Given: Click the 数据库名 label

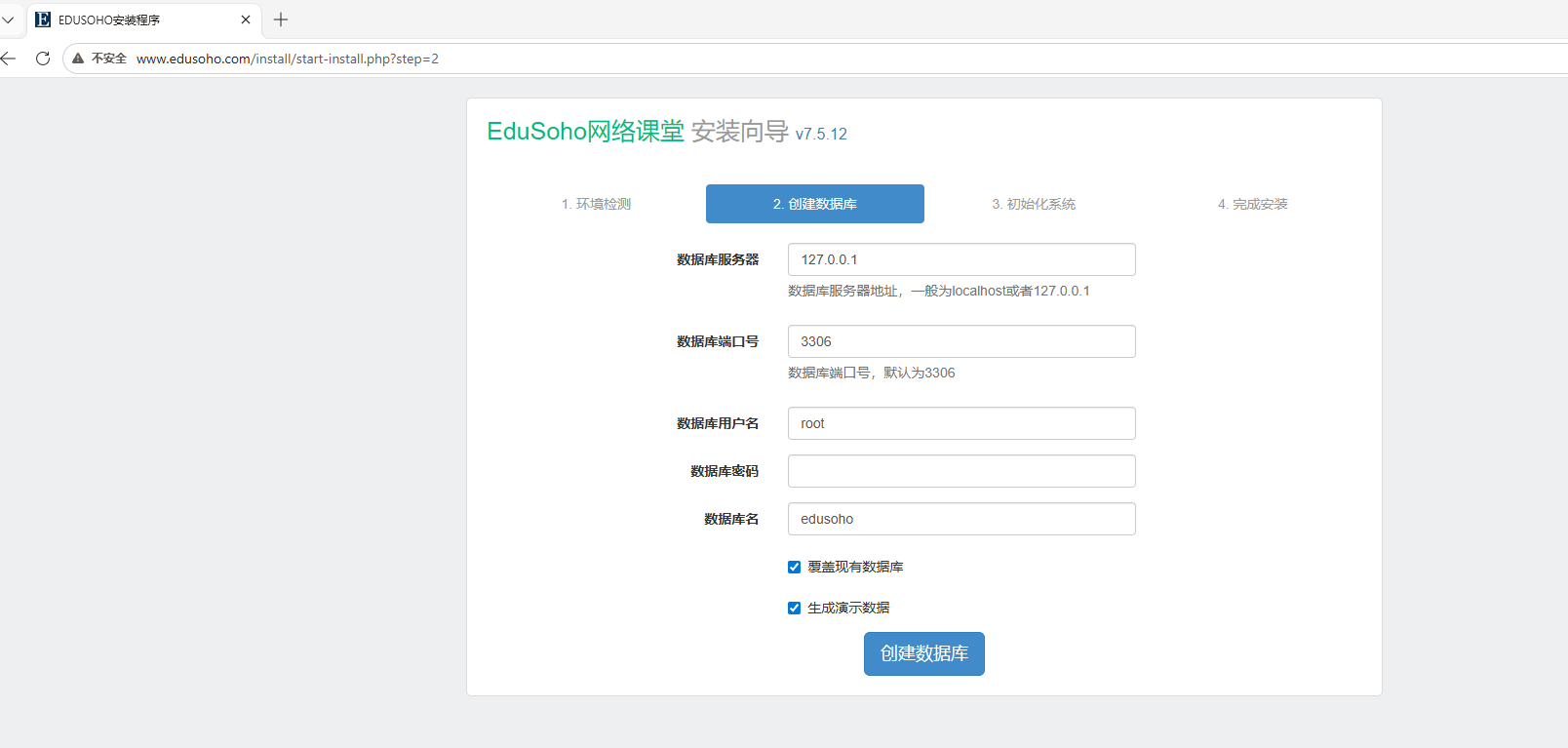Looking at the screenshot, I should [x=731, y=519].
